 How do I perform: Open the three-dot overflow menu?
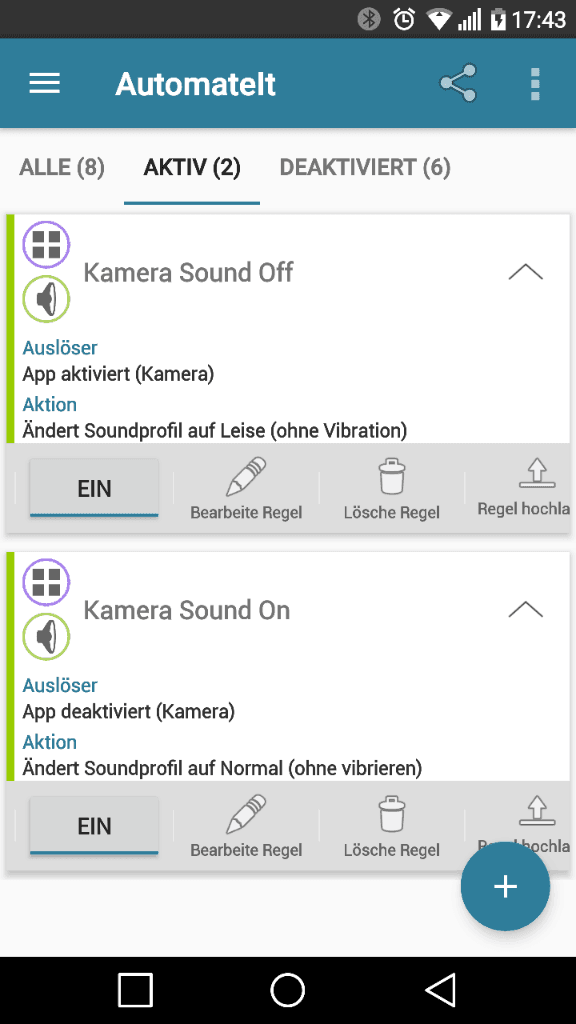pyautogui.click(x=535, y=84)
